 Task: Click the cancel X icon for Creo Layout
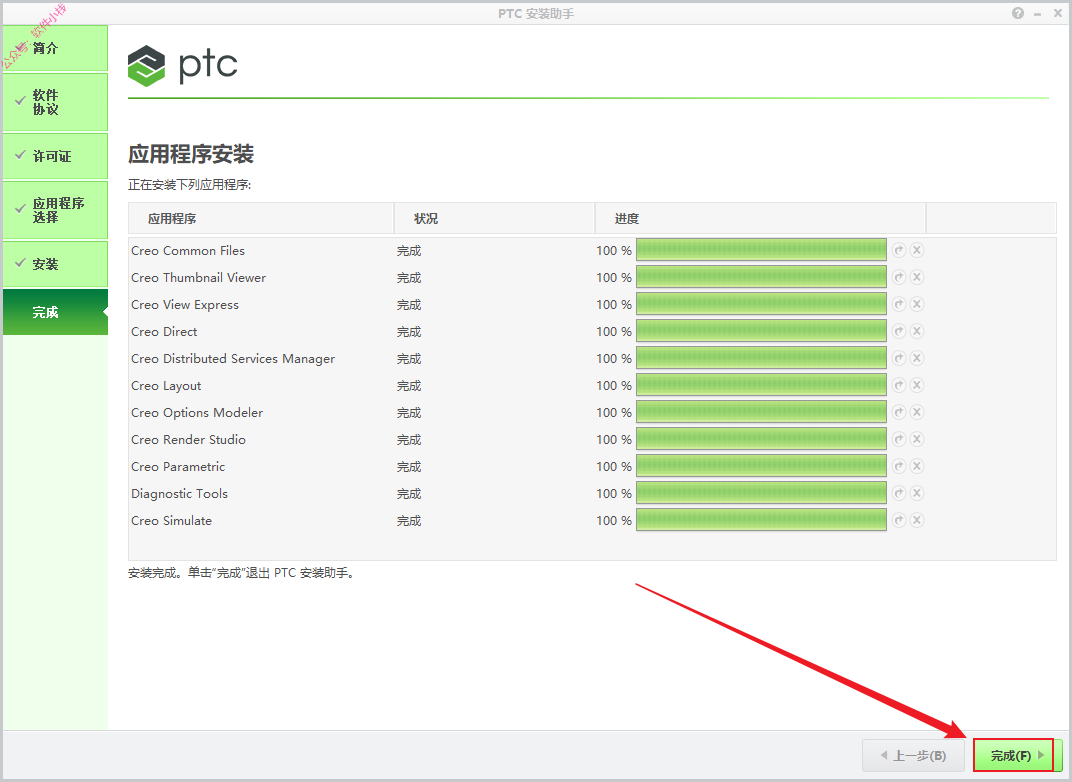coord(917,385)
